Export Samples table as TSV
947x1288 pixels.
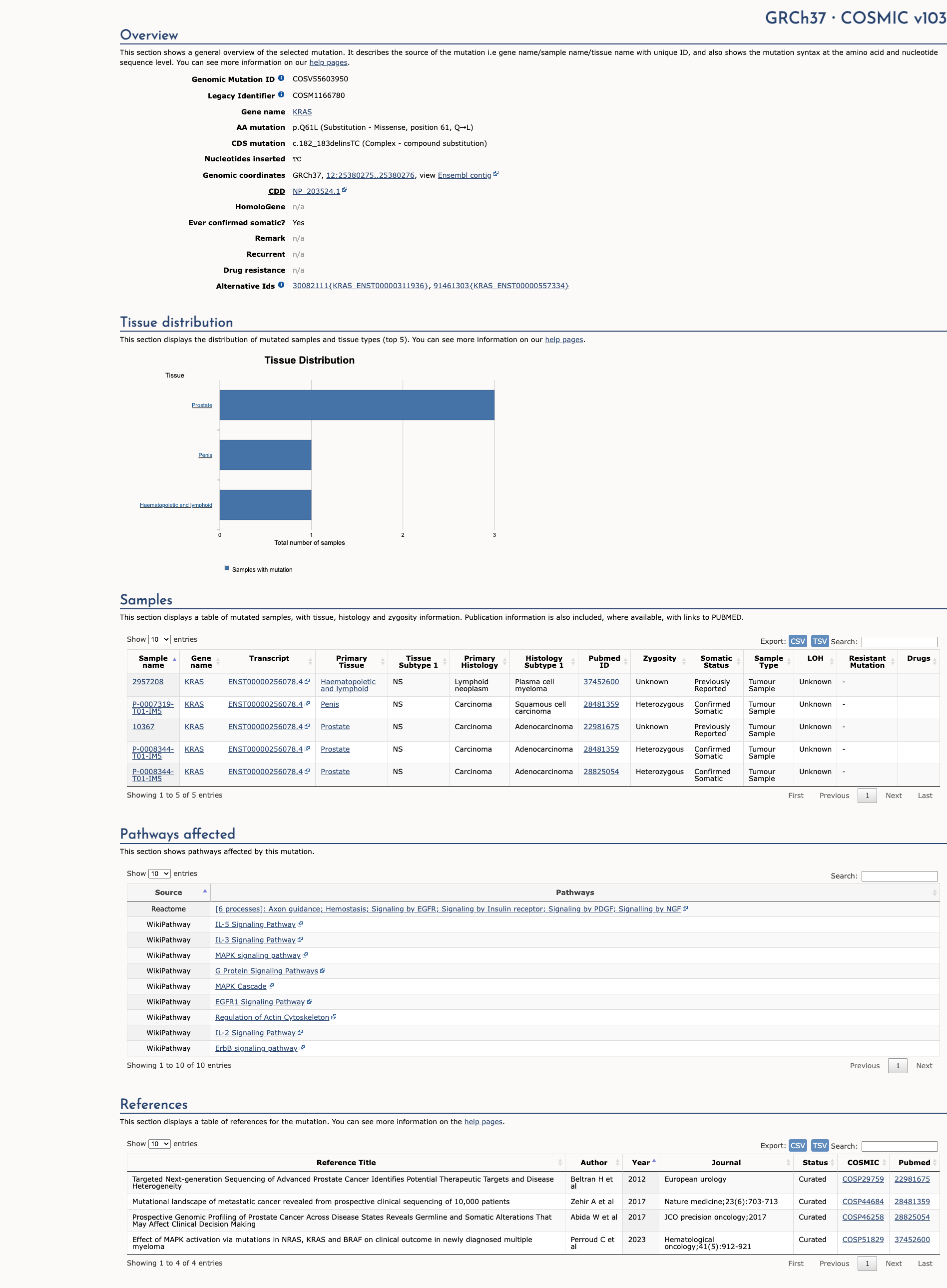pyautogui.click(x=820, y=641)
